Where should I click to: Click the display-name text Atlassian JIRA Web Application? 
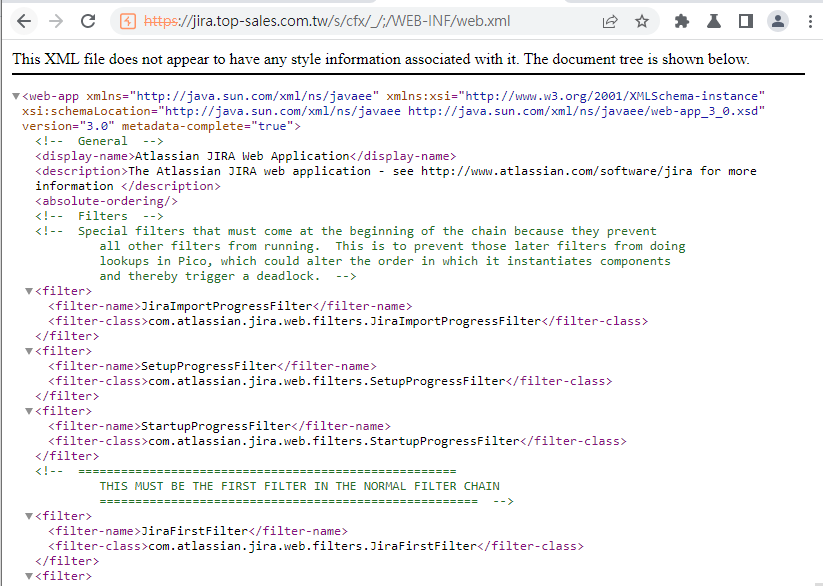[242, 156]
